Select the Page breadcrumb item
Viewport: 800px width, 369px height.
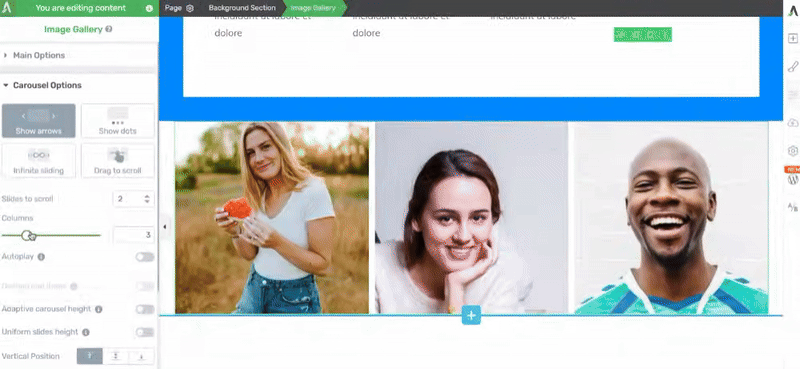tap(179, 8)
